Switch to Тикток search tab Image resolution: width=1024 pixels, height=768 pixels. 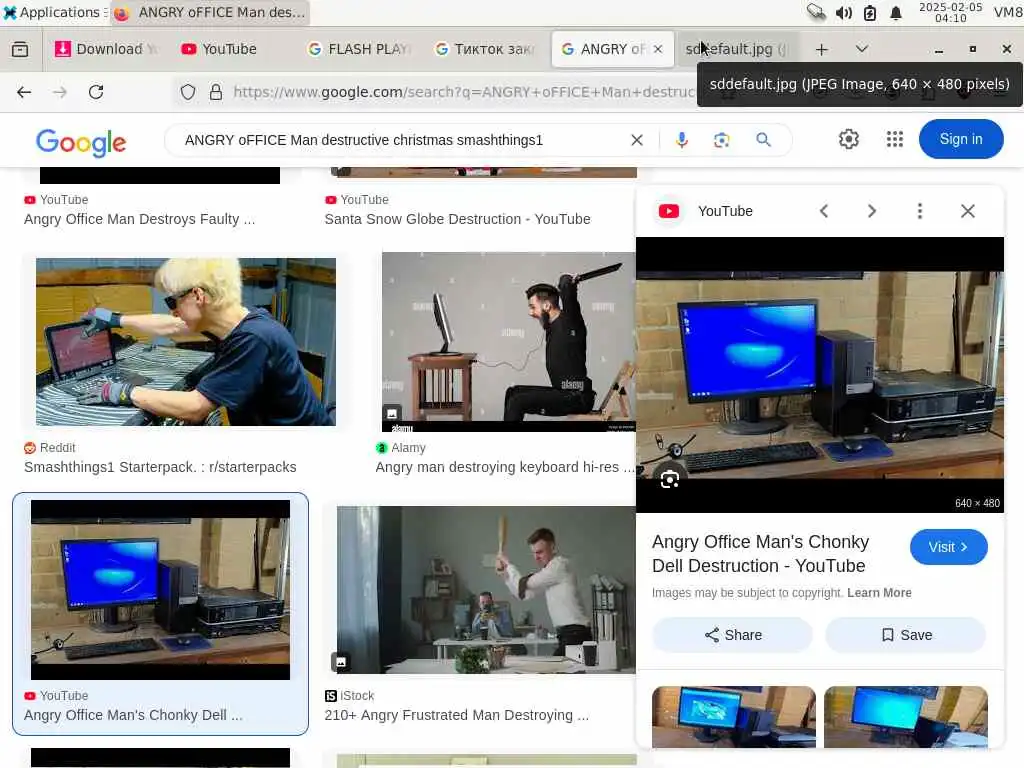point(485,49)
